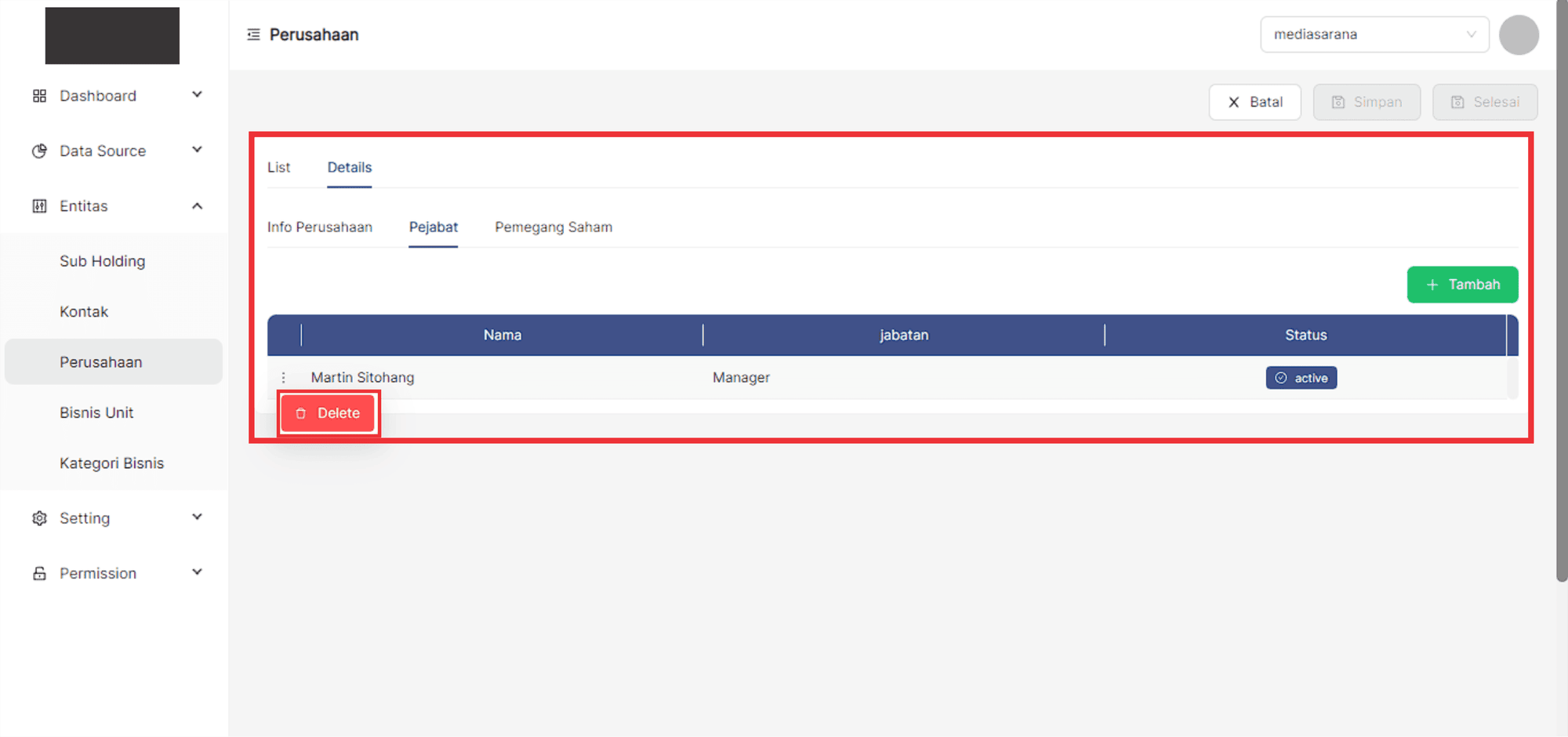The width and height of the screenshot is (1568, 737).
Task: Expand the Permission menu chevron
Action: (x=198, y=572)
